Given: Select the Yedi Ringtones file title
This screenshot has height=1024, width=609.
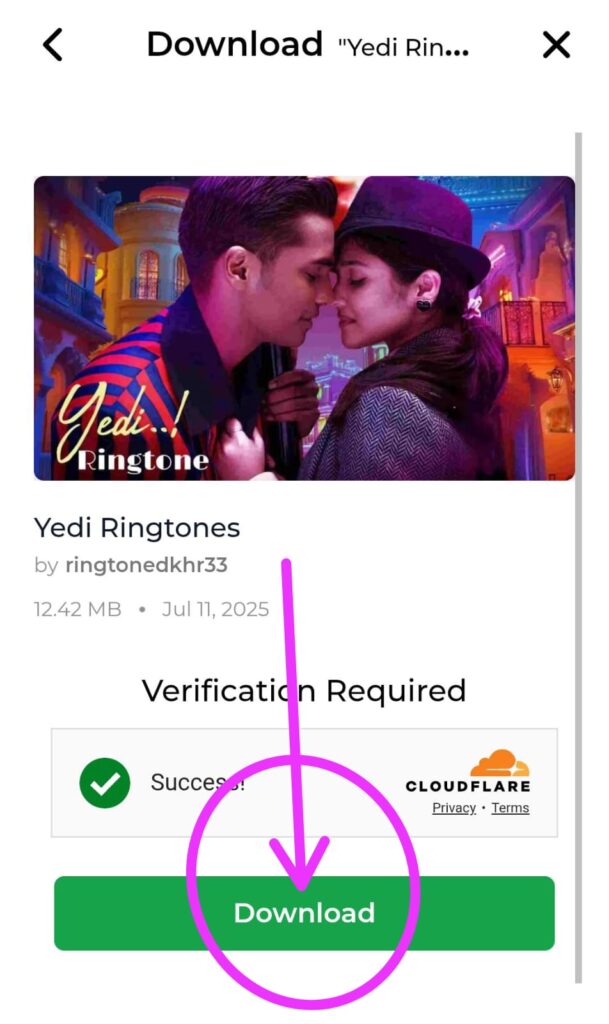Looking at the screenshot, I should (x=137, y=528).
